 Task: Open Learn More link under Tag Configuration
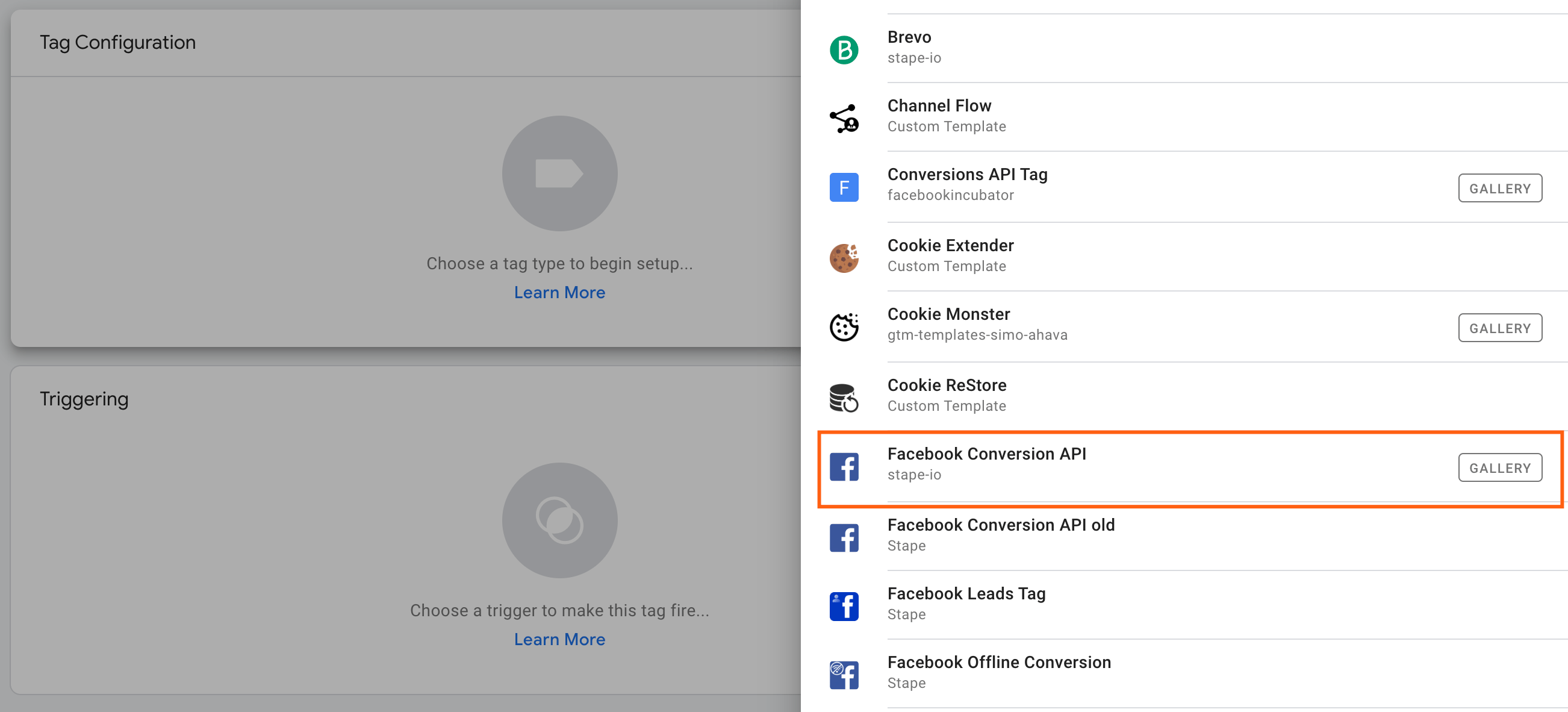click(559, 292)
